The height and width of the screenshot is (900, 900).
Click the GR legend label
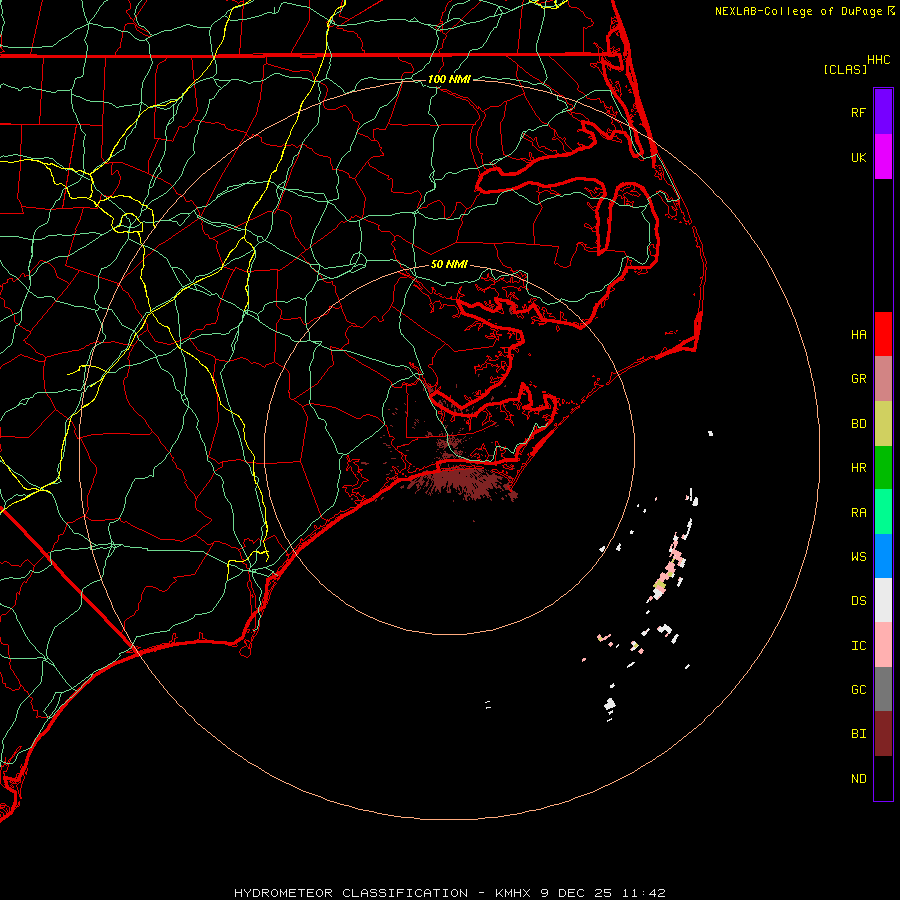coord(859,379)
